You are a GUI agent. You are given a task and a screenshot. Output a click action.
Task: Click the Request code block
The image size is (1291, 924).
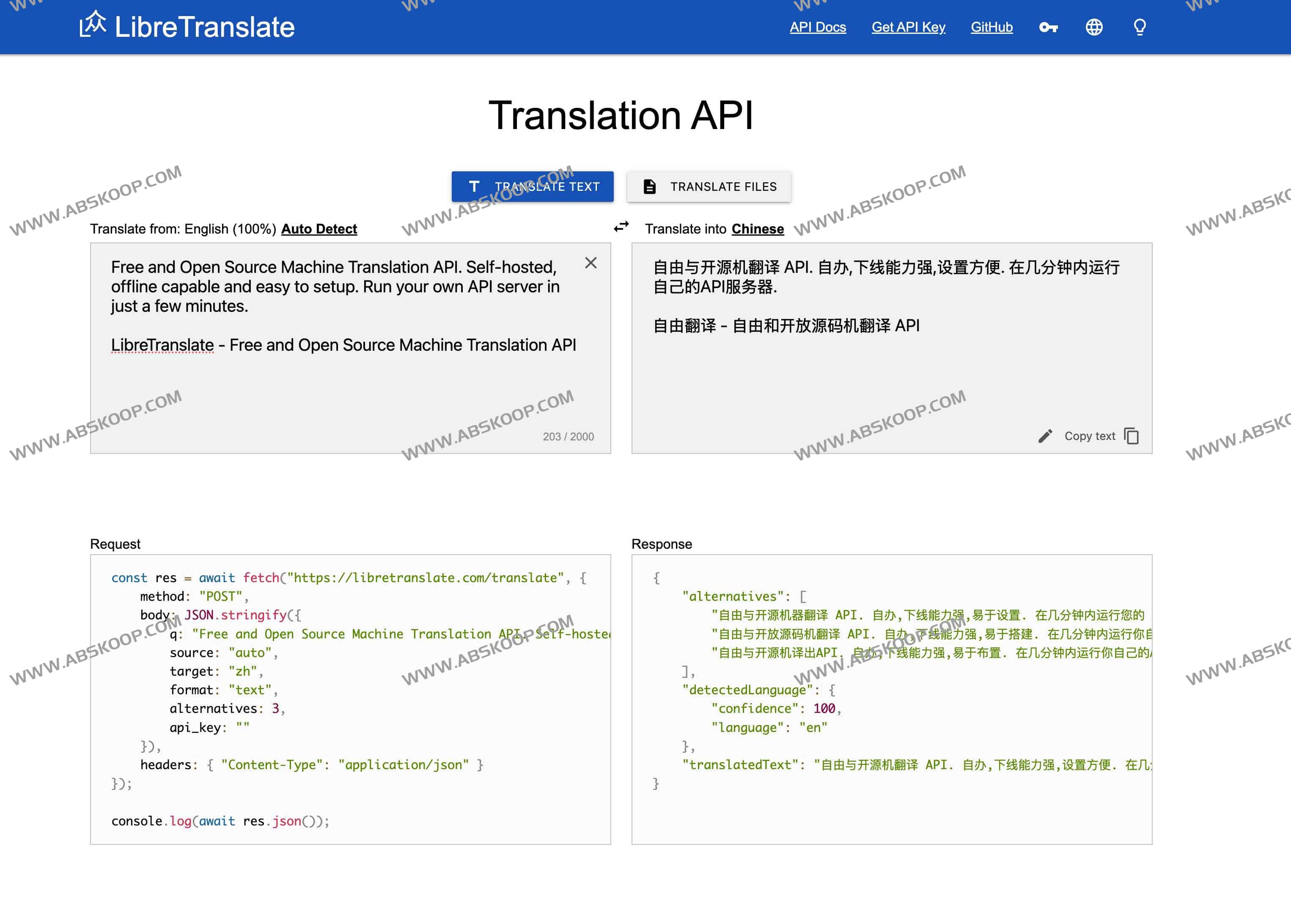click(x=350, y=700)
